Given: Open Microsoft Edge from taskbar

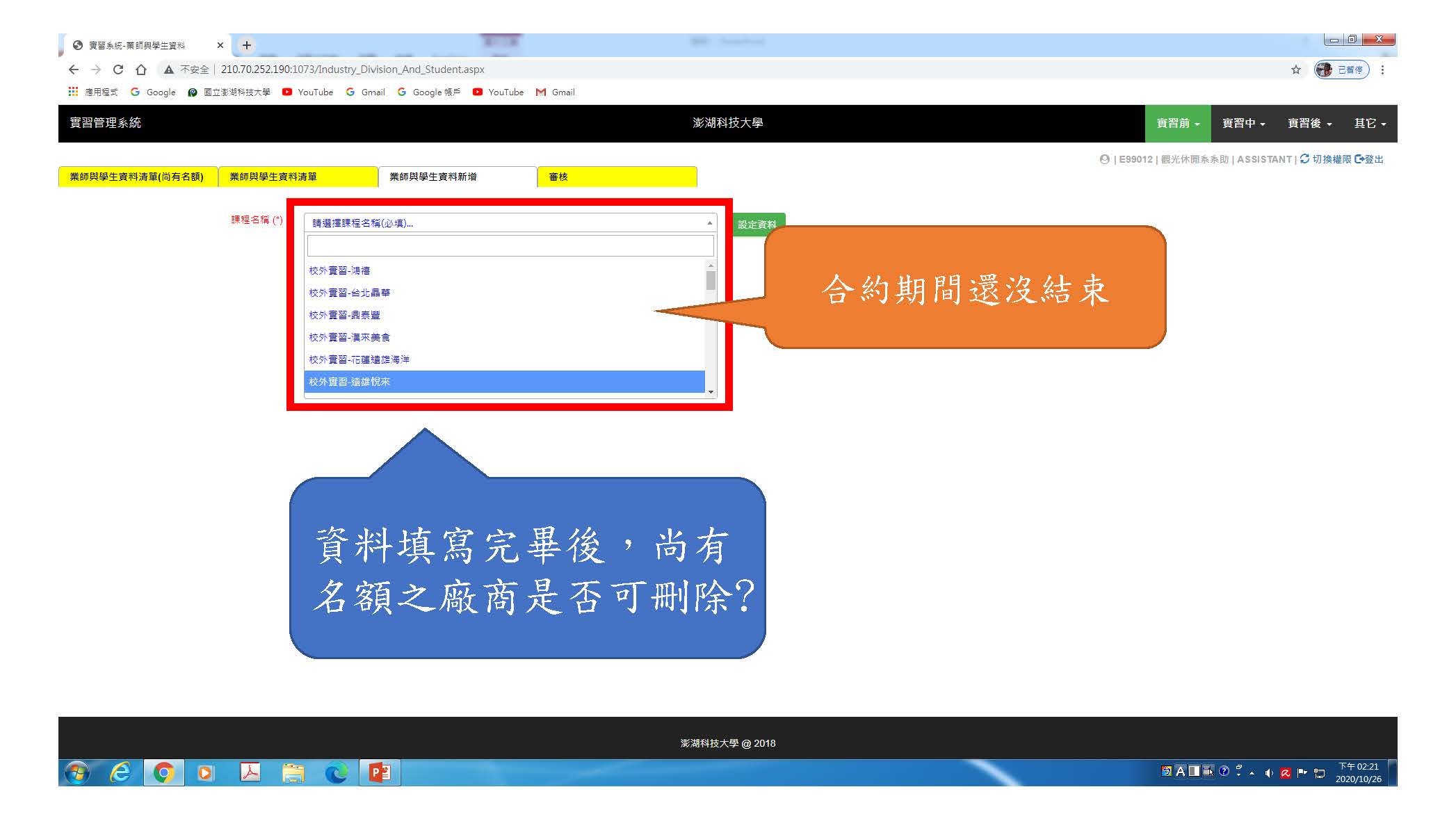Looking at the screenshot, I should click(x=337, y=772).
